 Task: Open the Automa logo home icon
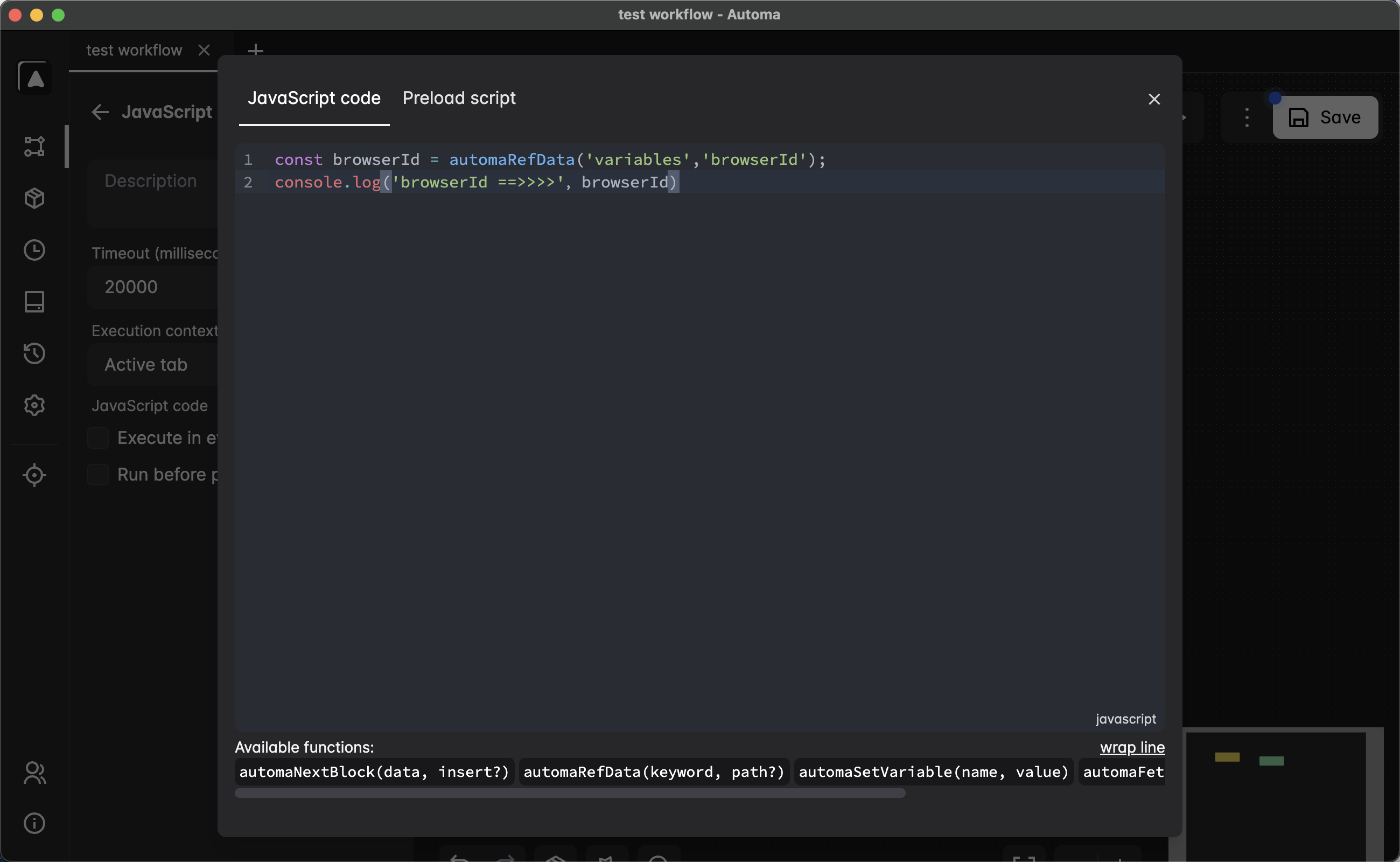tap(35, 78)
